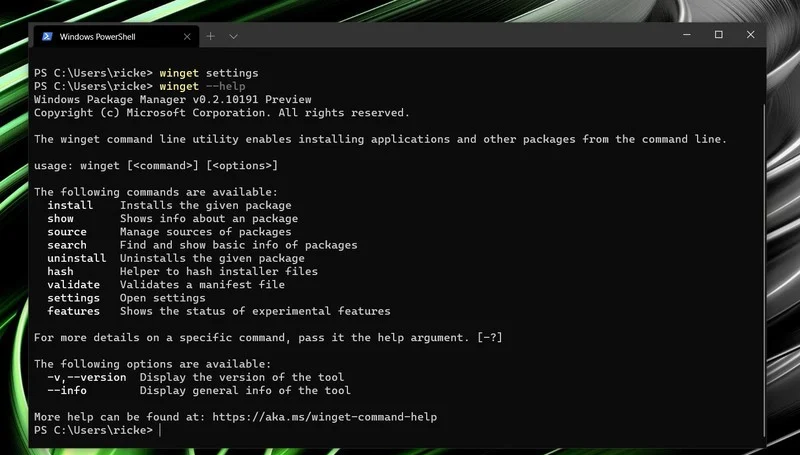Click the 'search' command in the list
Screen dimensions: 800x455
click(67, 245)
